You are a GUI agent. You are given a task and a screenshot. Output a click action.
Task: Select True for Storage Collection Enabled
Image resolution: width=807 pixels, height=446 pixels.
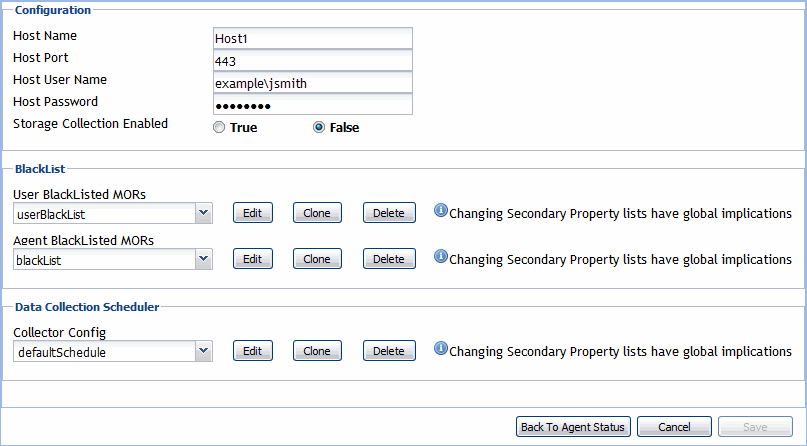pos(219,128)
